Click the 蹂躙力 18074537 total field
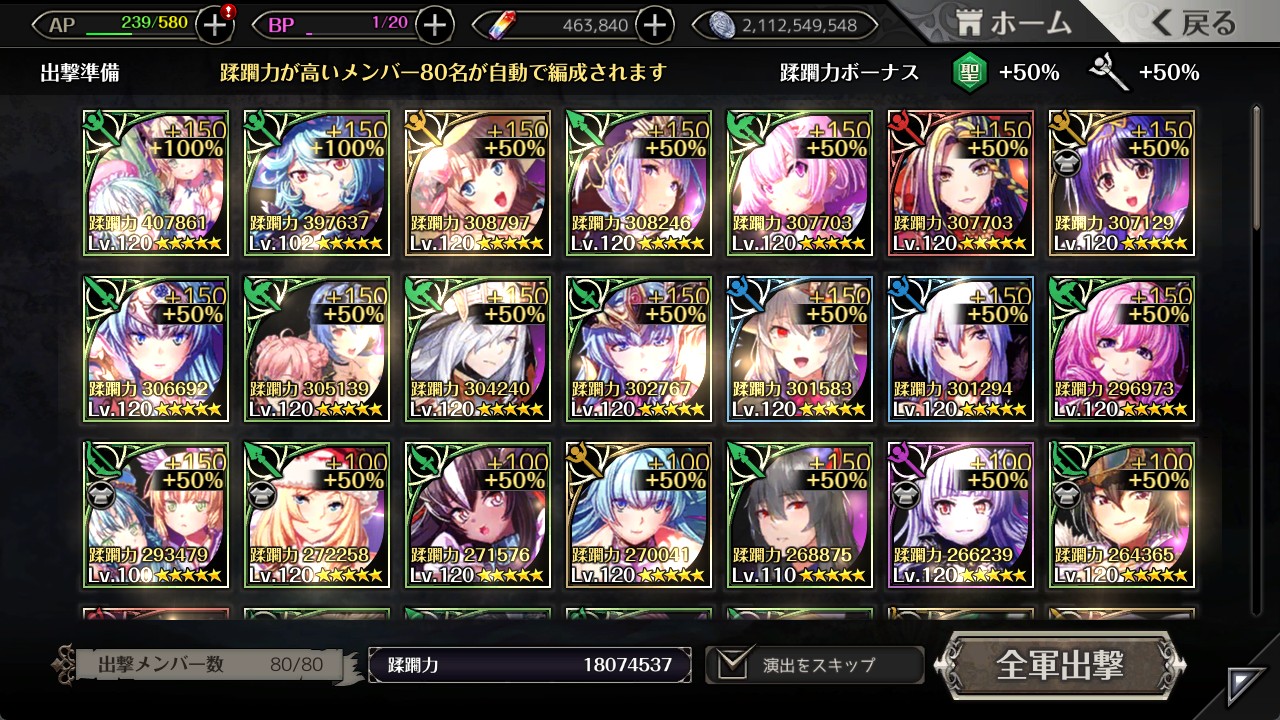Screen dimensions: 1280x720 click(530, 665)
